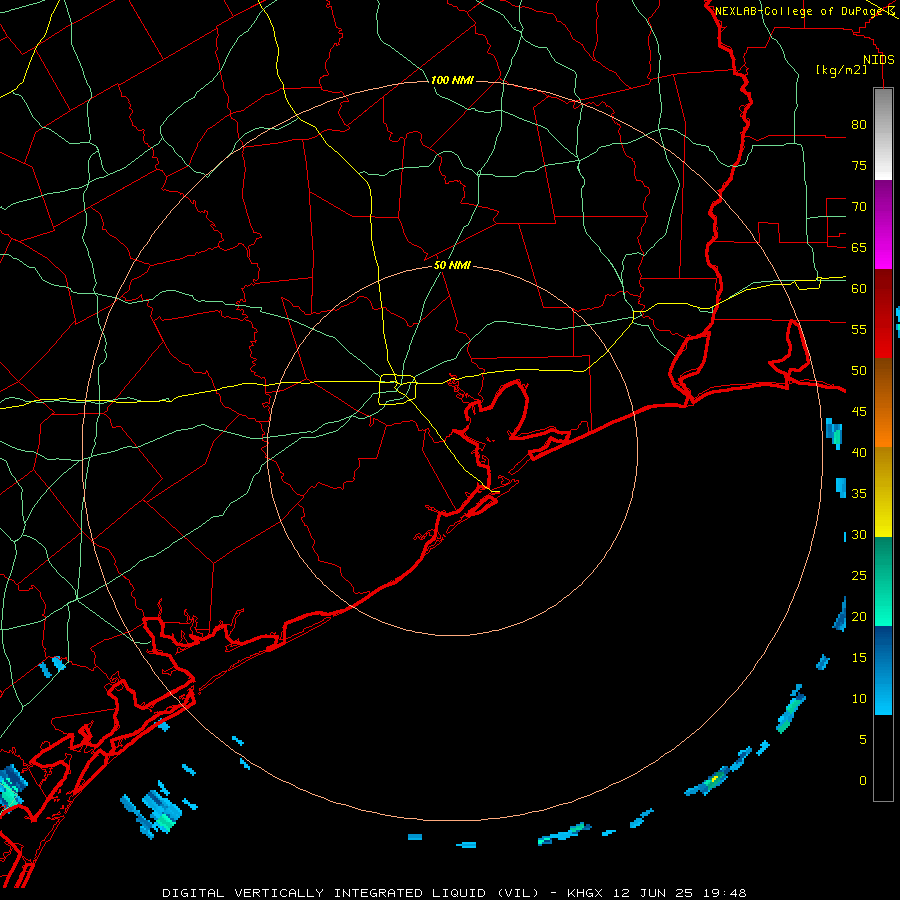The image size is (900, 900).
Task: Select the 40 value on the scale
Action: click(859, 452)
